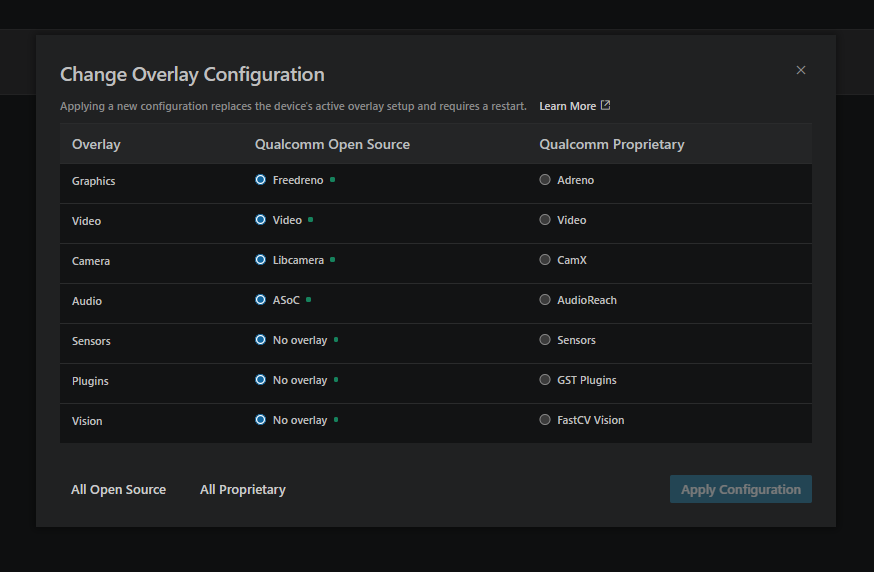Image resolution: width=874 pixels, height=572 pixels.
Task: Click the Vision row label
Action: pos(87,421)
